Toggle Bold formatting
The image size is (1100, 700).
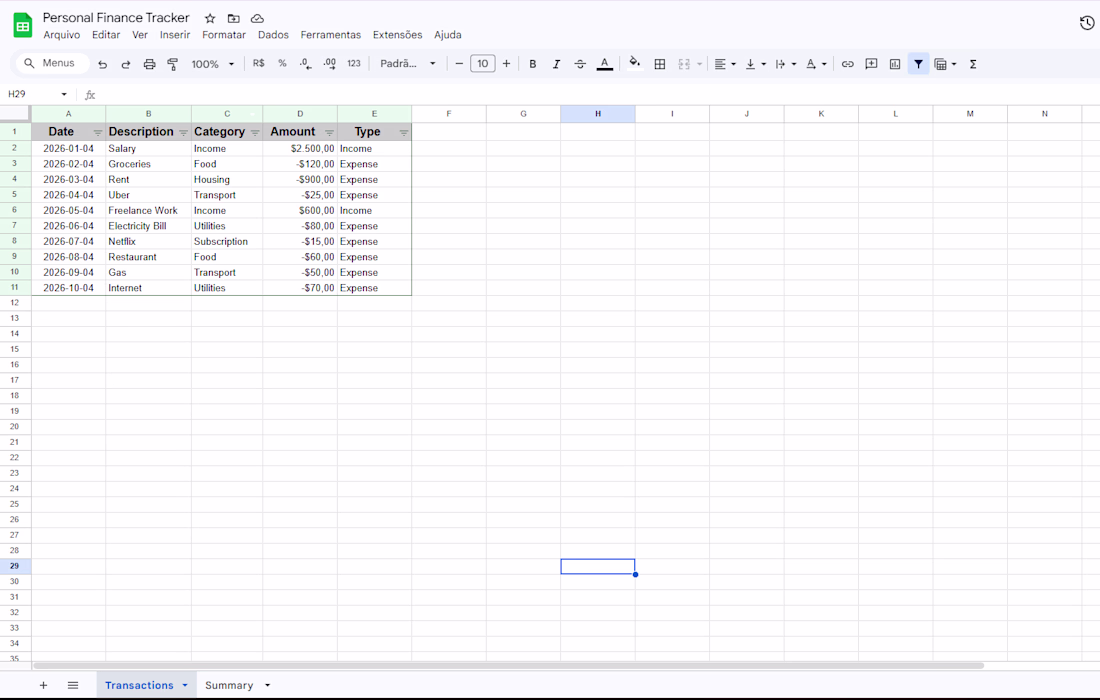pos(532,64)
